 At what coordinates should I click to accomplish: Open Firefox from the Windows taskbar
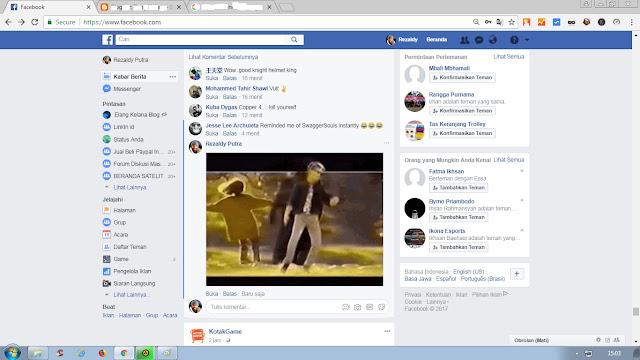point(102,353)
